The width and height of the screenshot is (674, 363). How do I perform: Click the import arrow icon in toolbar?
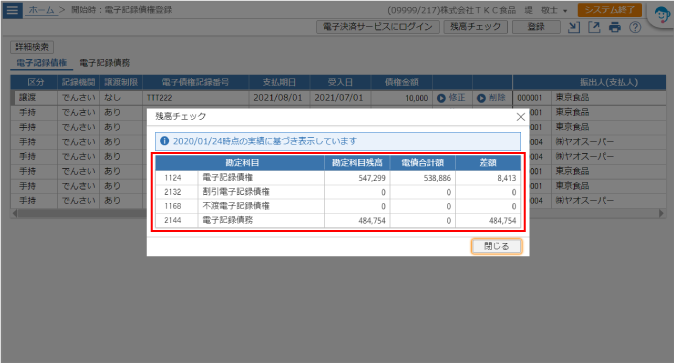pyautogui.click(x=573, y=27)
